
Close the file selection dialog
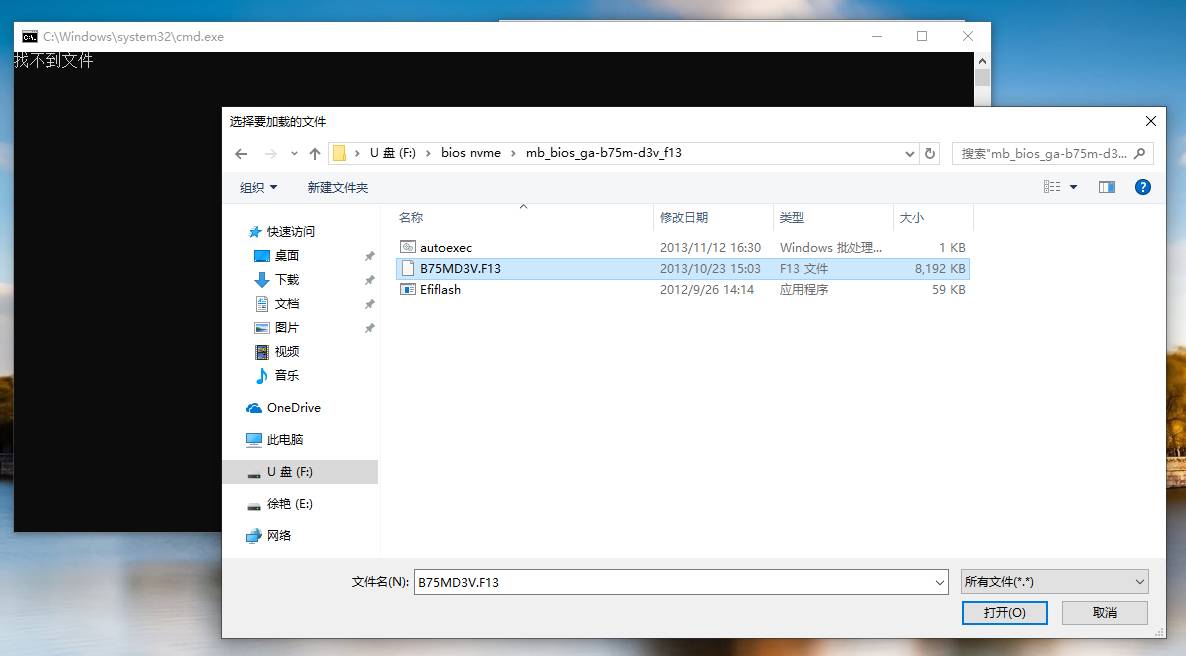coord(1150,121)
